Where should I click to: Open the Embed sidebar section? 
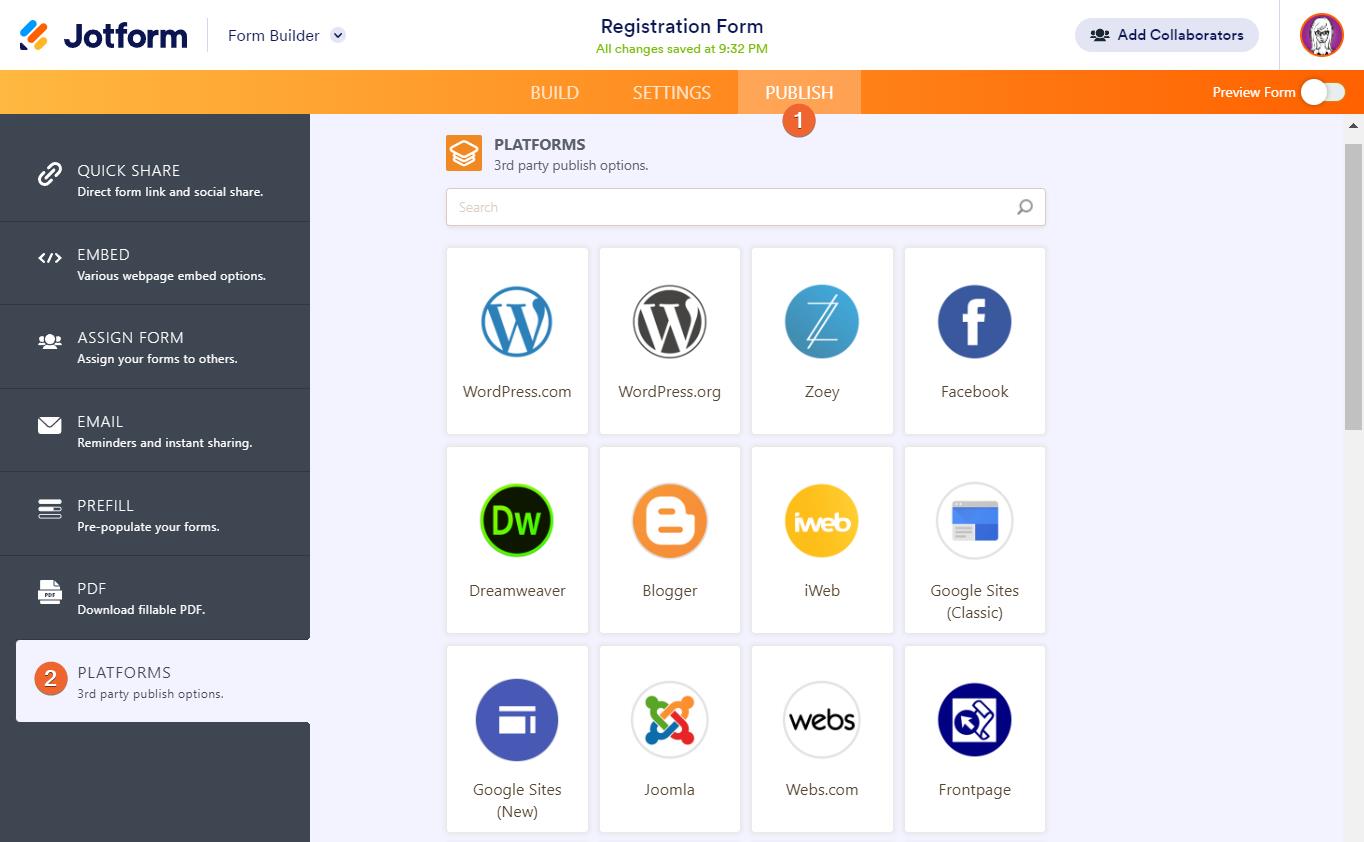click(155, 264)
